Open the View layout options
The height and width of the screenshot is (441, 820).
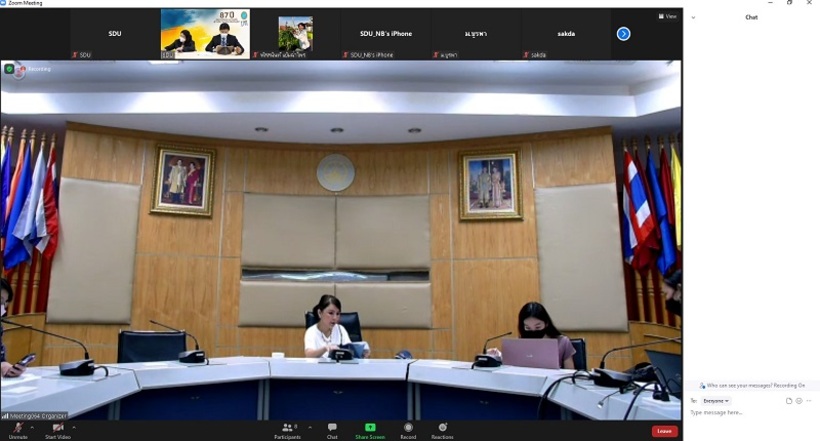pos(667,16)
